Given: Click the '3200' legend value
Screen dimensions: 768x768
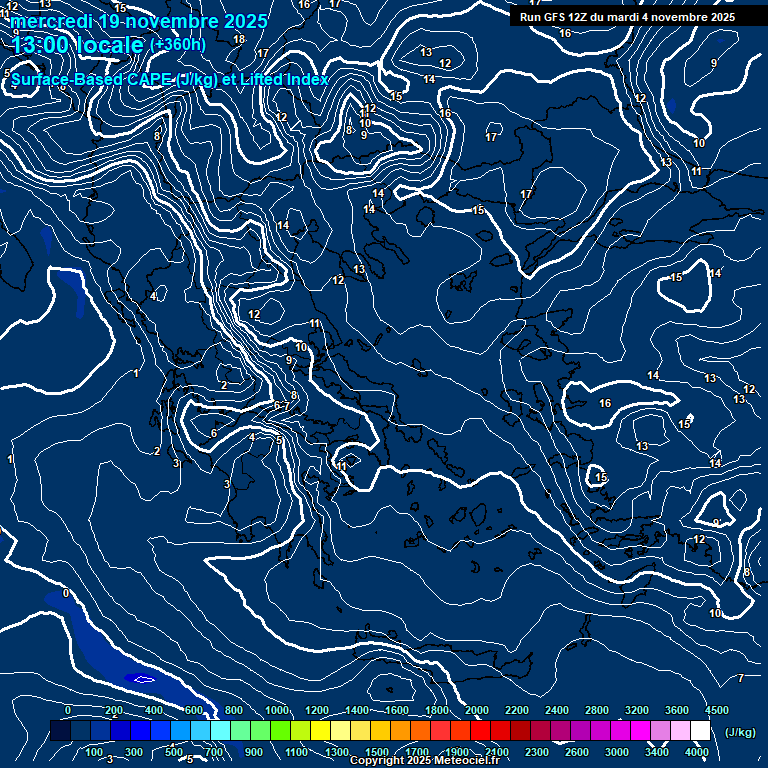Looking at the screenshot, I should (637, 710).
